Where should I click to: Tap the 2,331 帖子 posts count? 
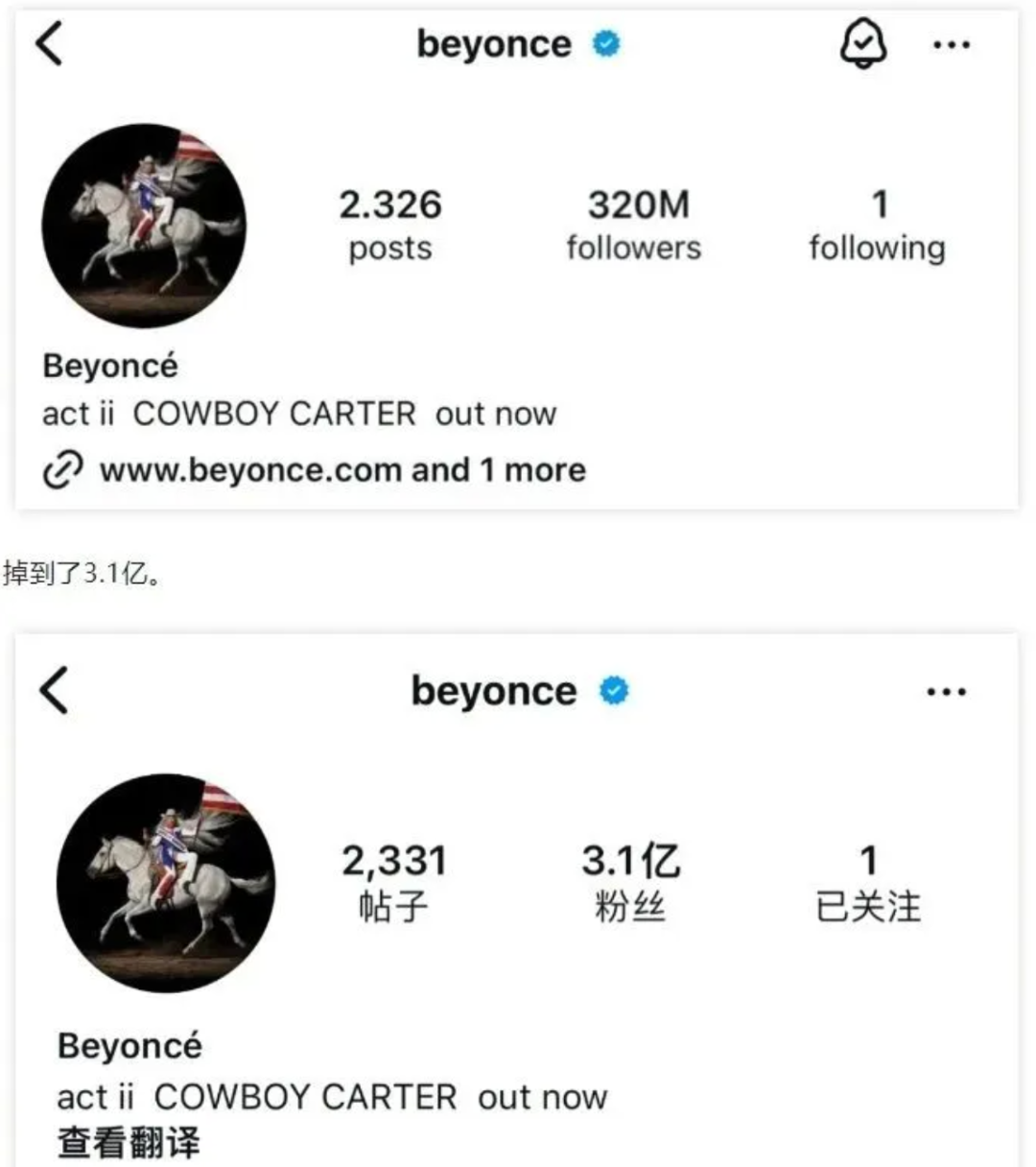tap(394, 883)
